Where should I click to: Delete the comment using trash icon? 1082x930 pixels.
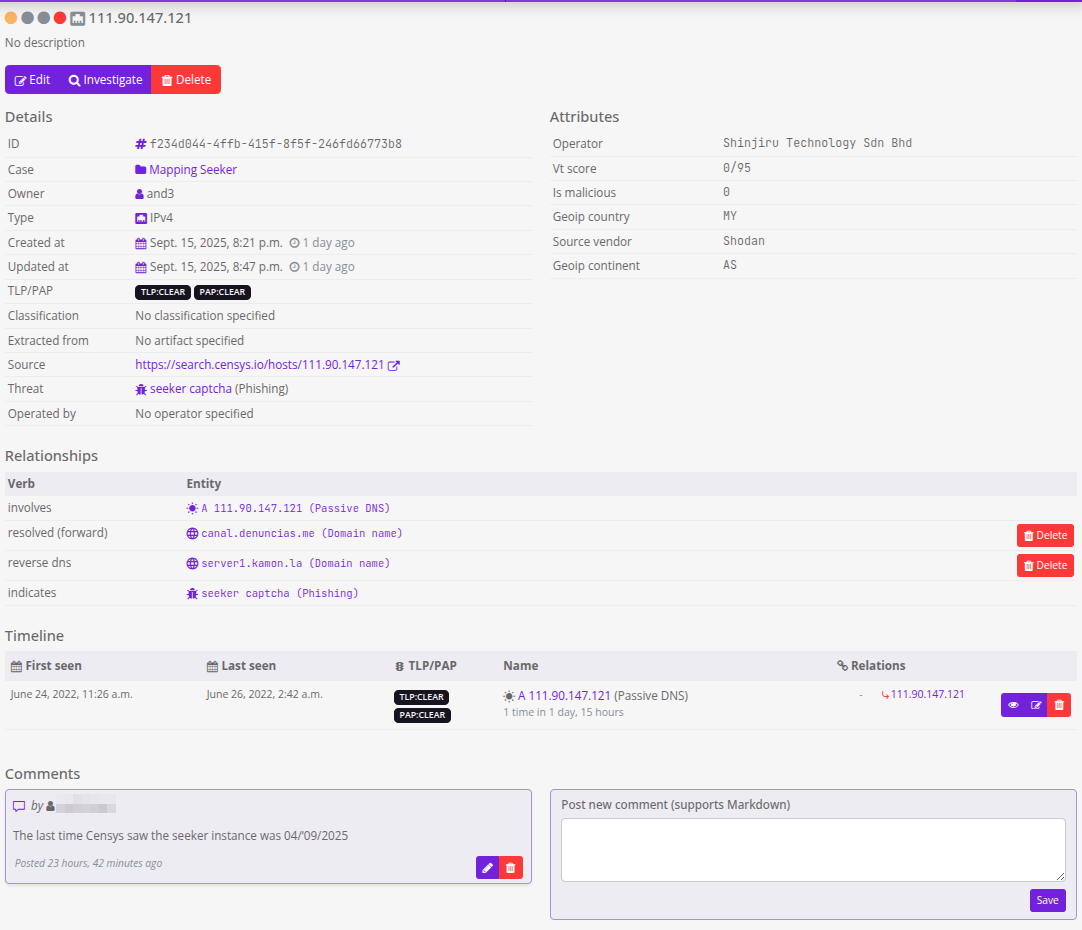click(511, 868)
